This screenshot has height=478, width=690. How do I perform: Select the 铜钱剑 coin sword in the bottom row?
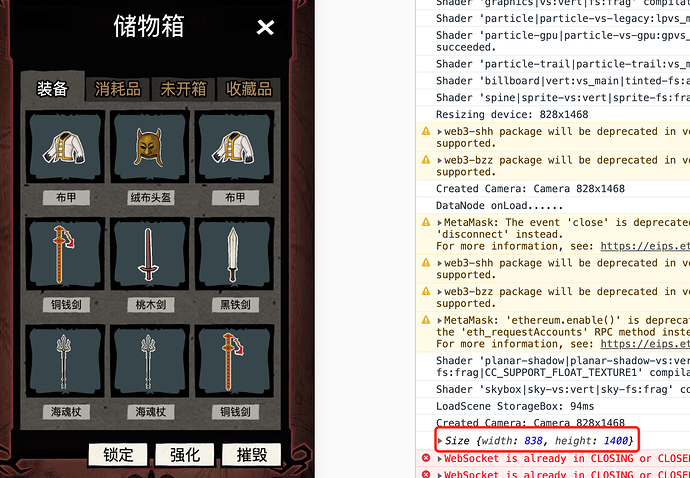click(x=234, y=361)
